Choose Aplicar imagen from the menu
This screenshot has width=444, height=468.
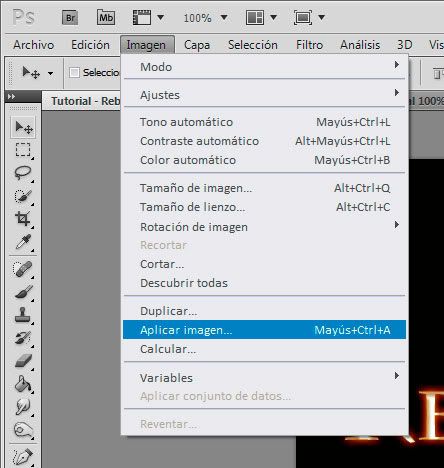tap(265, 330)
